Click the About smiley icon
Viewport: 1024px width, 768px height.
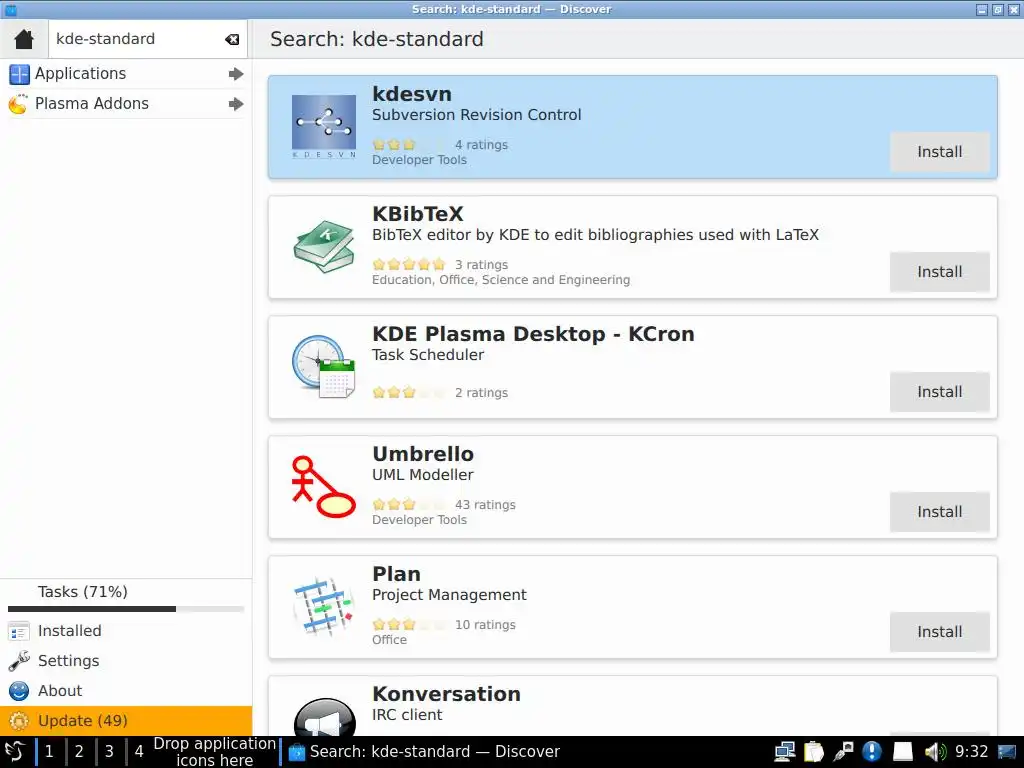[x=19, y=691]
